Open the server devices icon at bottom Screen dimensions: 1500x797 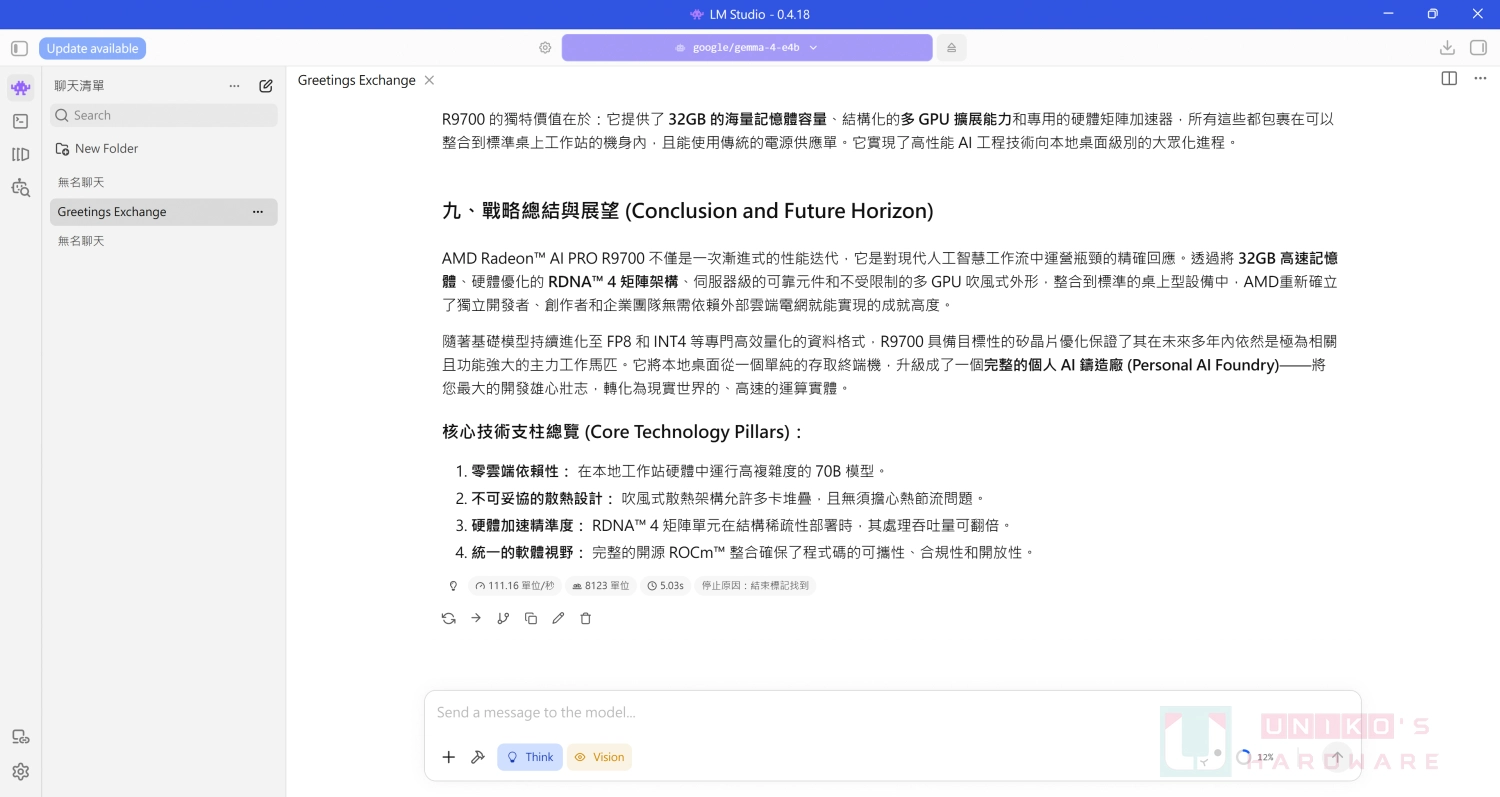(x=20, y=737)
